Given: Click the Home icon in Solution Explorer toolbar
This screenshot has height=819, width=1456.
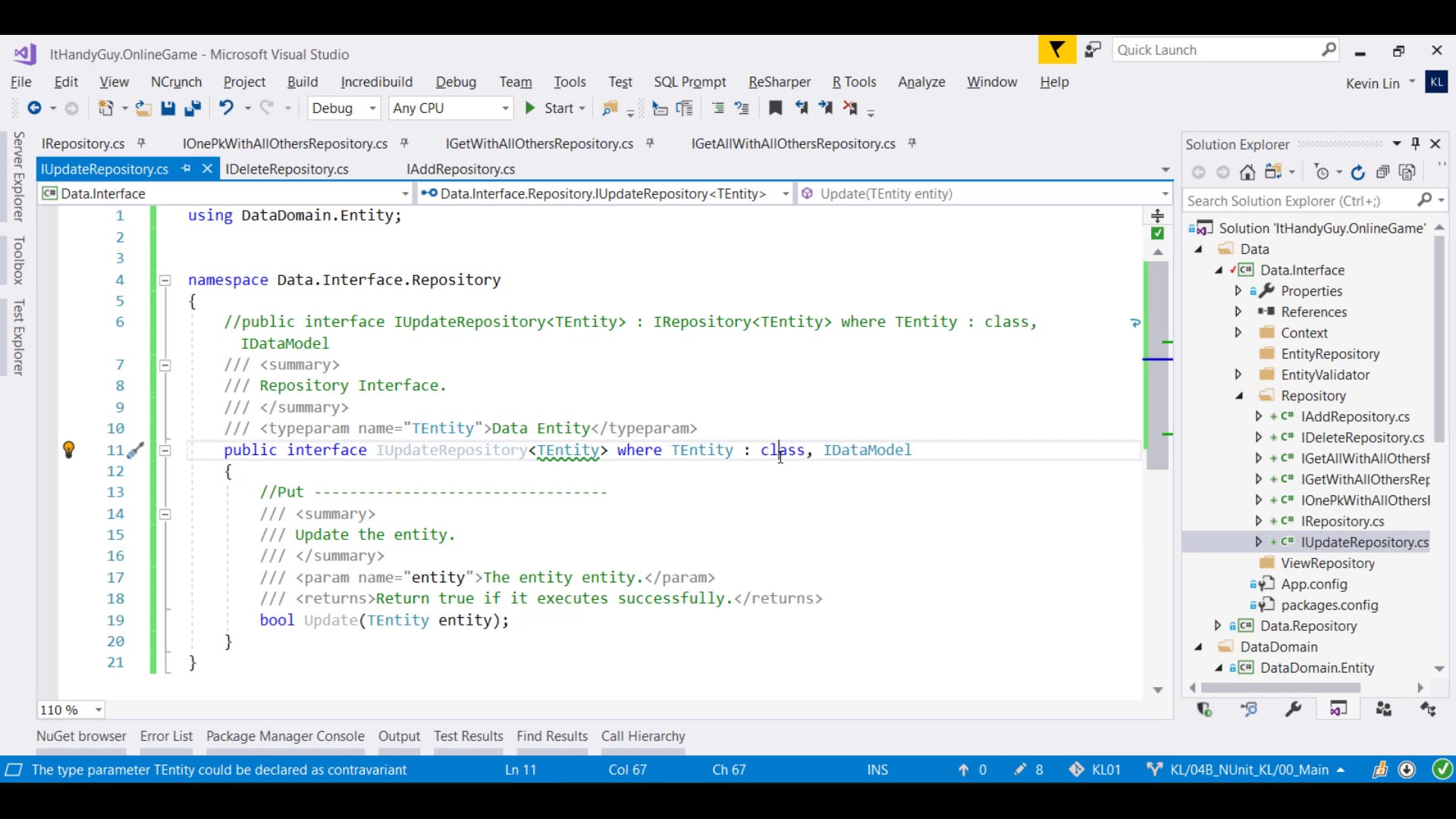Looking at the screenshot, I should (x=1247, y=172).
